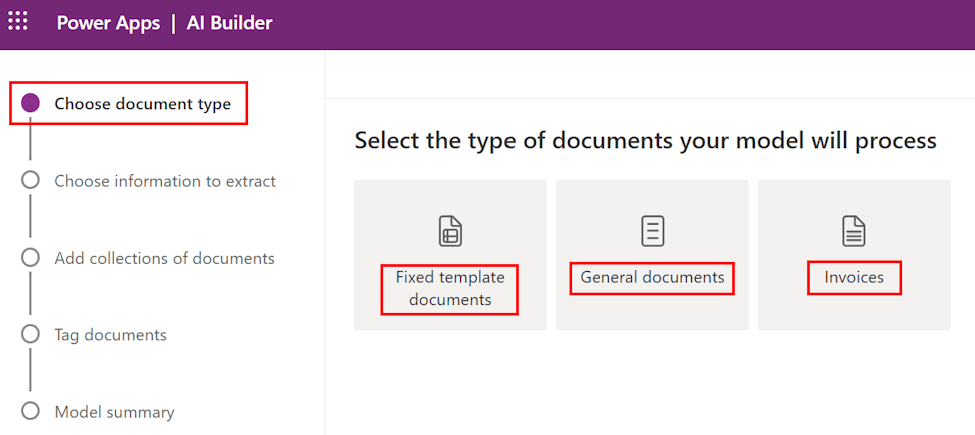This screenshot has width=975, height=435.
Task: Click the Tag documents step circle
Action: pos(30,335)
